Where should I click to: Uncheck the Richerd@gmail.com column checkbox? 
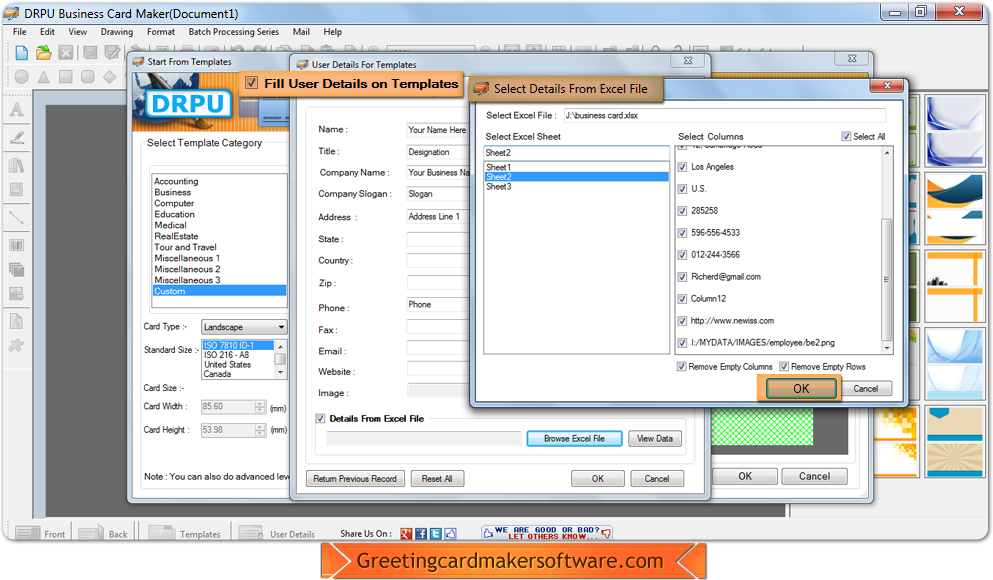tap(682, 277)
